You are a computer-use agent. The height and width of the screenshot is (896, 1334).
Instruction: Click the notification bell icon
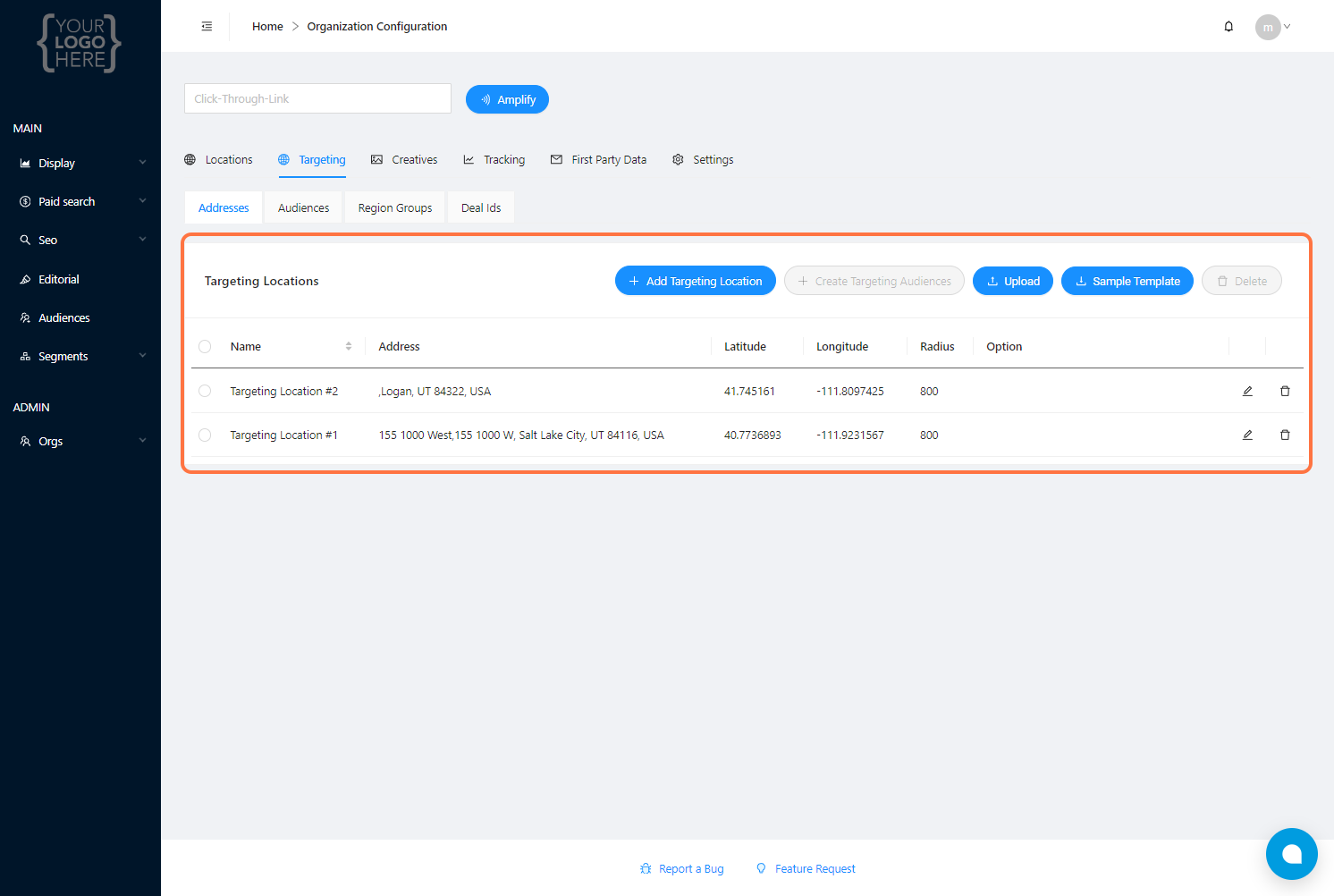(1228, 27)
